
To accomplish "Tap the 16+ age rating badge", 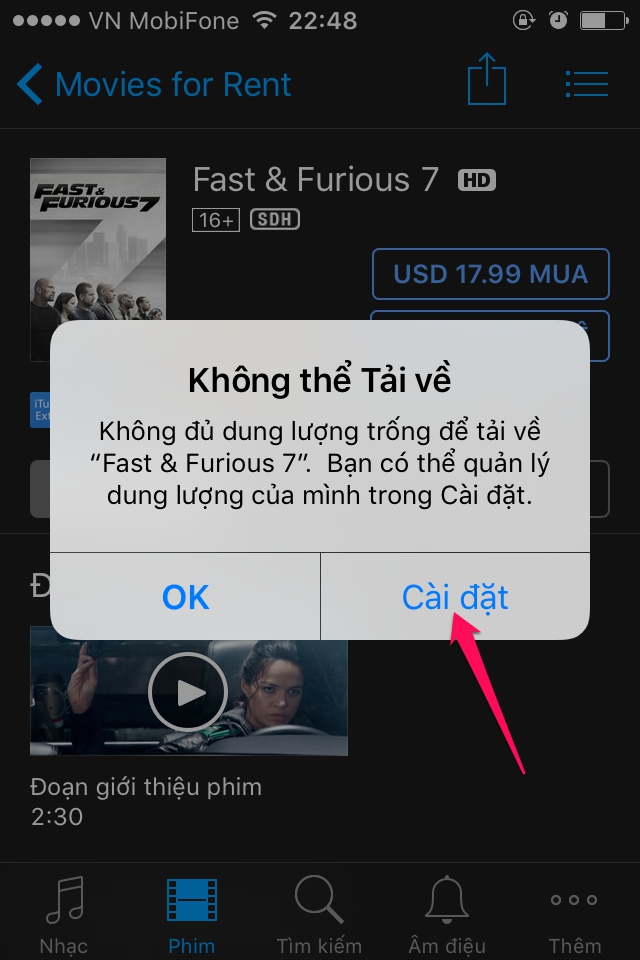I will (x=216, y=220).
